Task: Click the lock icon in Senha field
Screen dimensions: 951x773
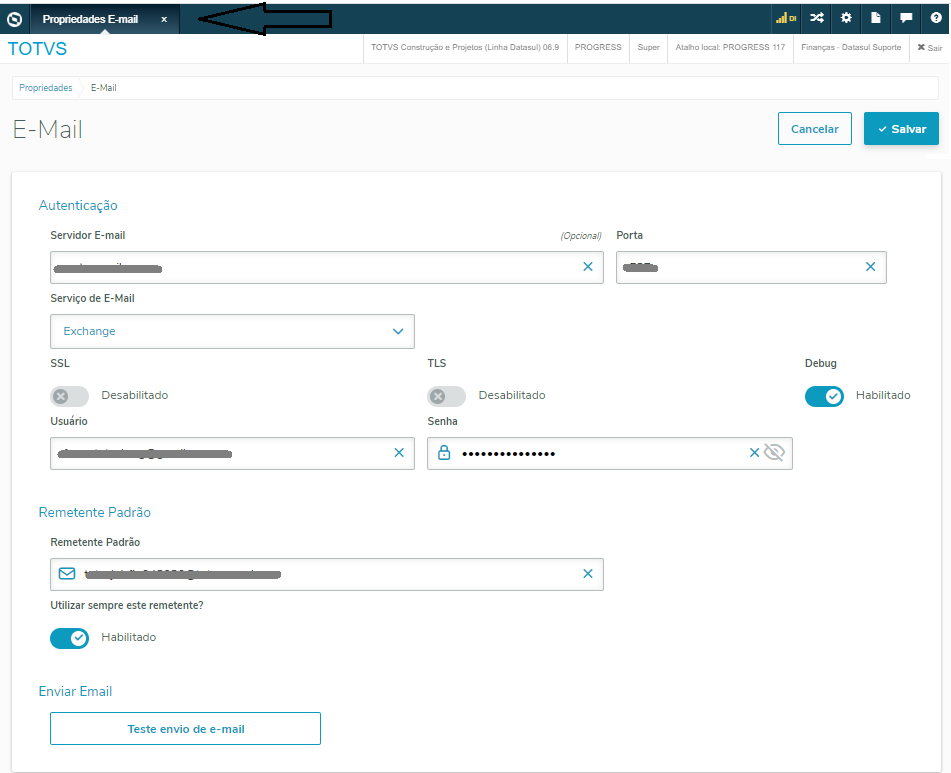Action: [x=444, y=453]
